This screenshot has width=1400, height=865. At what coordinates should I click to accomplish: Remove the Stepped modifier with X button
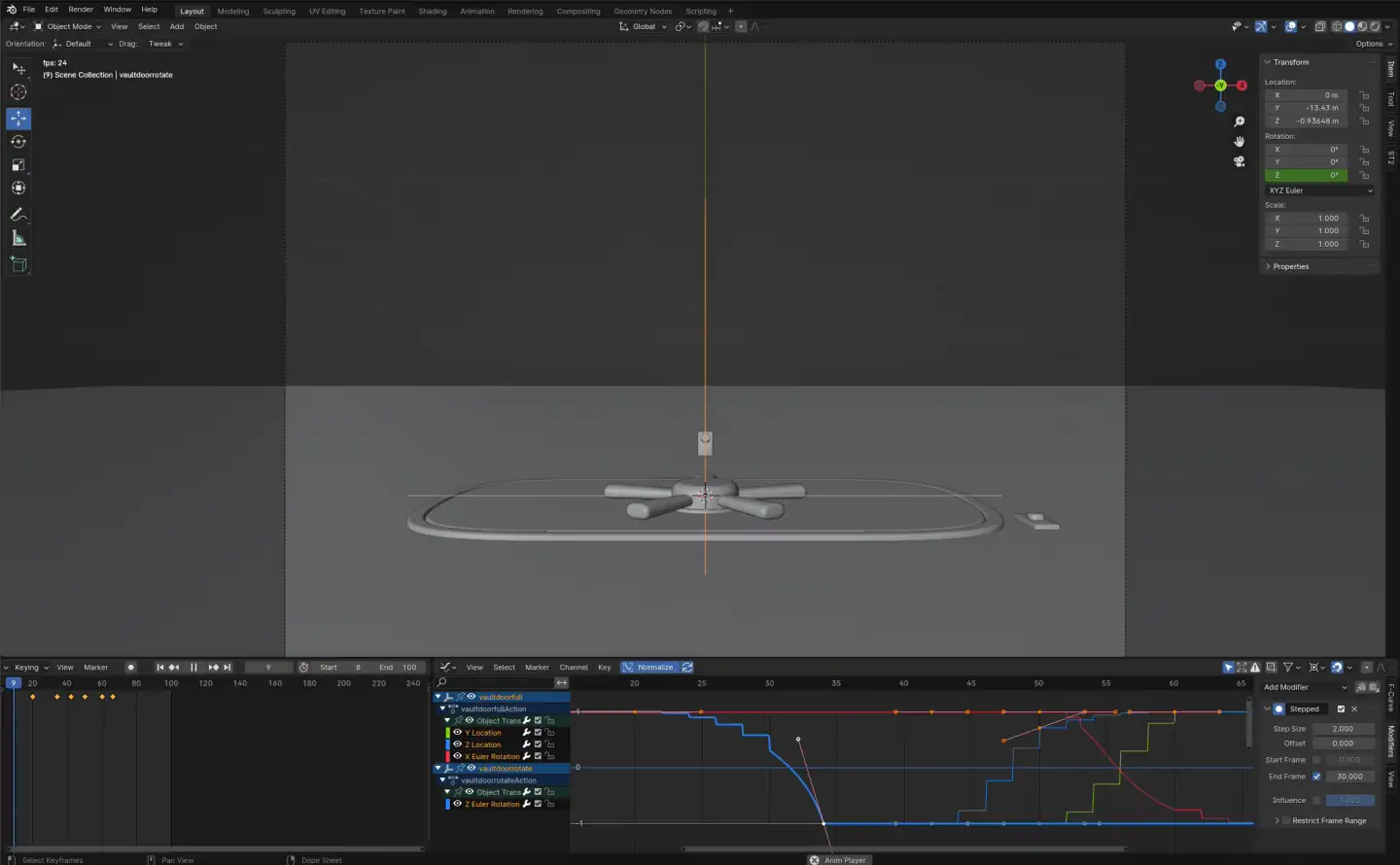(x=1354, y=709)
